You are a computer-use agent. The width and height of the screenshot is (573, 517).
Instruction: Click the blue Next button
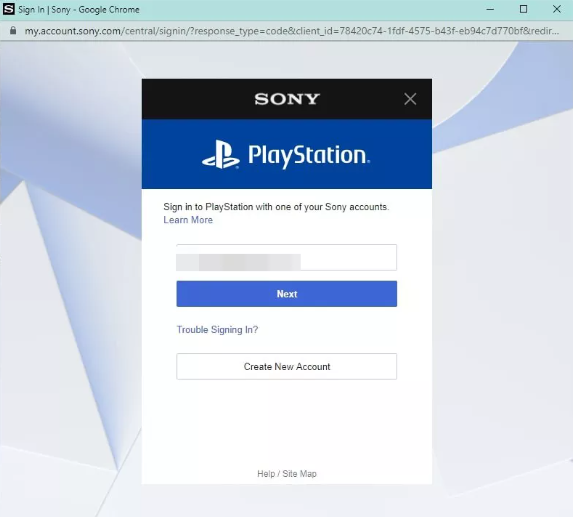(286, 294)
